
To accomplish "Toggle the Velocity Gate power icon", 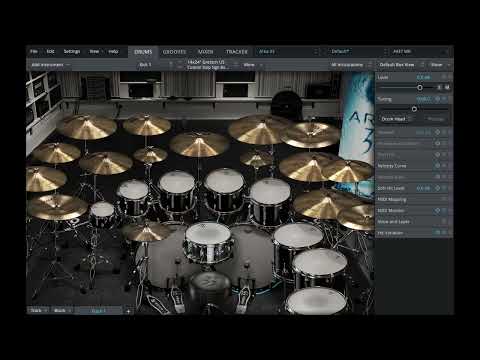I will [x=438, y=177].
